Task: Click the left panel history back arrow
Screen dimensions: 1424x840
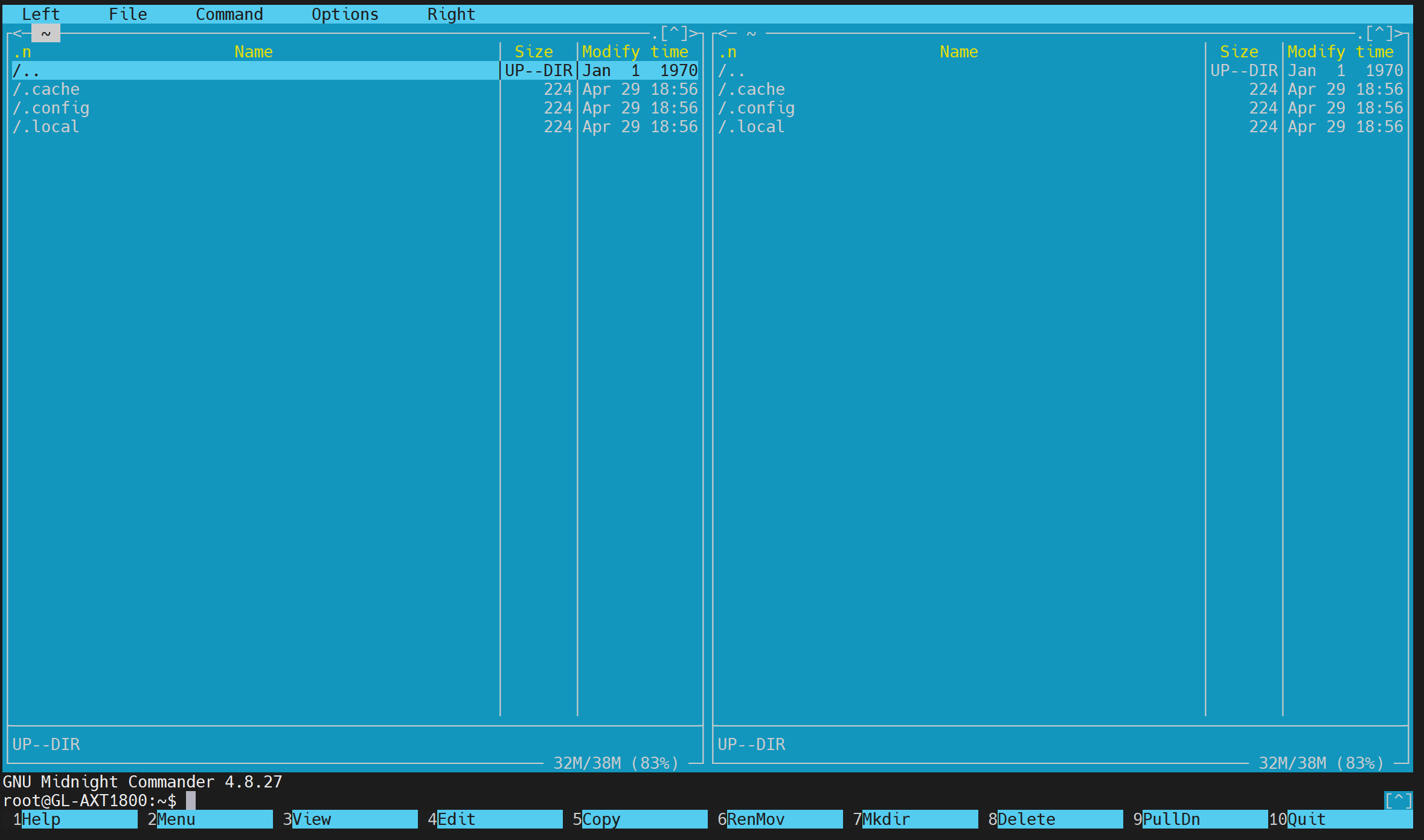Action: pos(18,33)
